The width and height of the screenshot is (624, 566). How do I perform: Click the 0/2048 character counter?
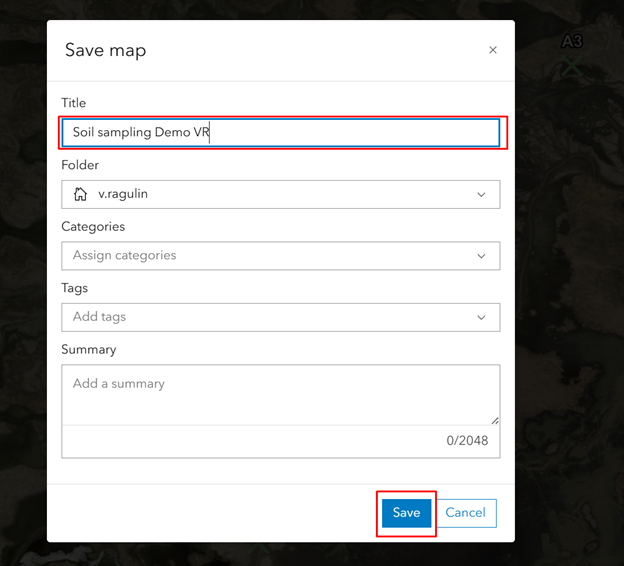tap(467, 441)
